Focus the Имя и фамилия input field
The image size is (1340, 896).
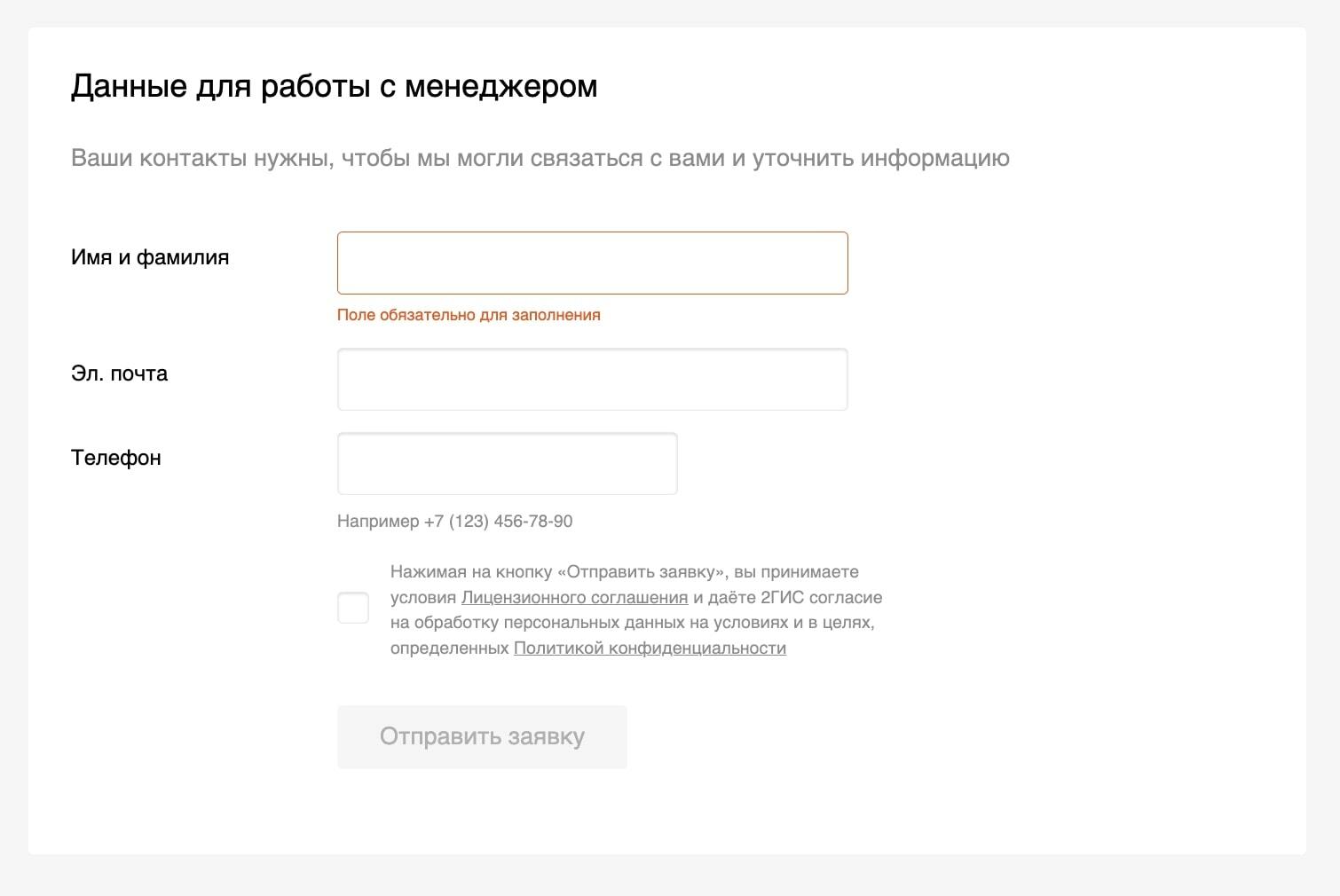592,263
